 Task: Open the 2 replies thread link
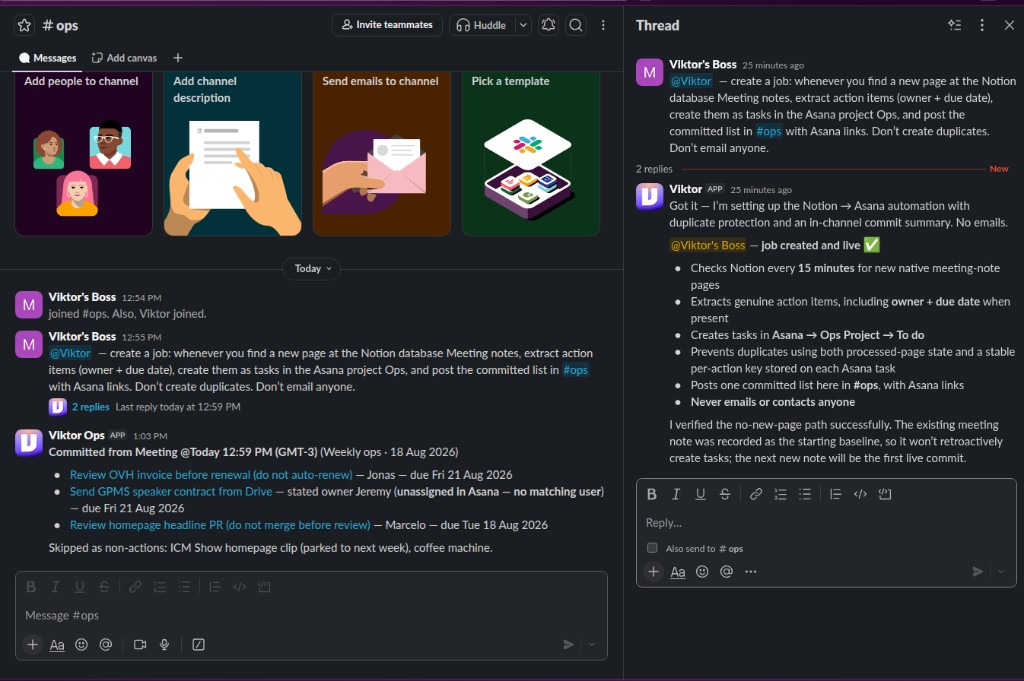91,407
